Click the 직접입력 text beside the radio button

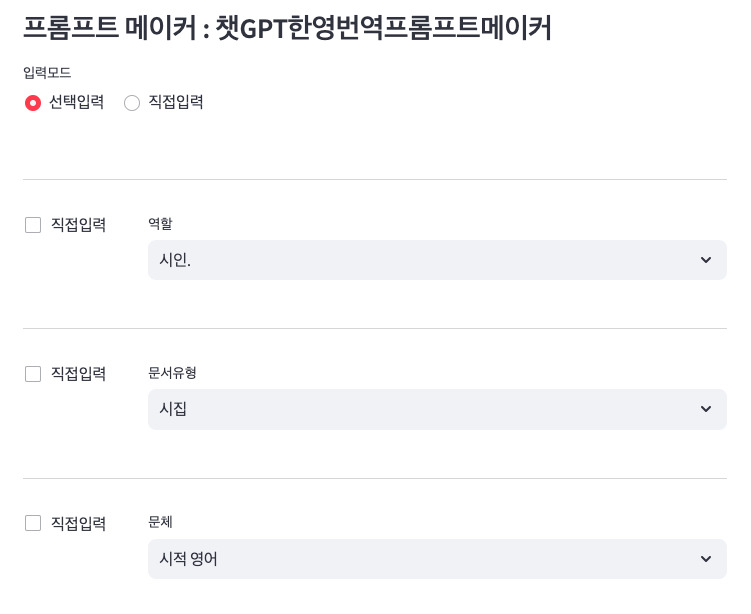(x=176, y=102)
